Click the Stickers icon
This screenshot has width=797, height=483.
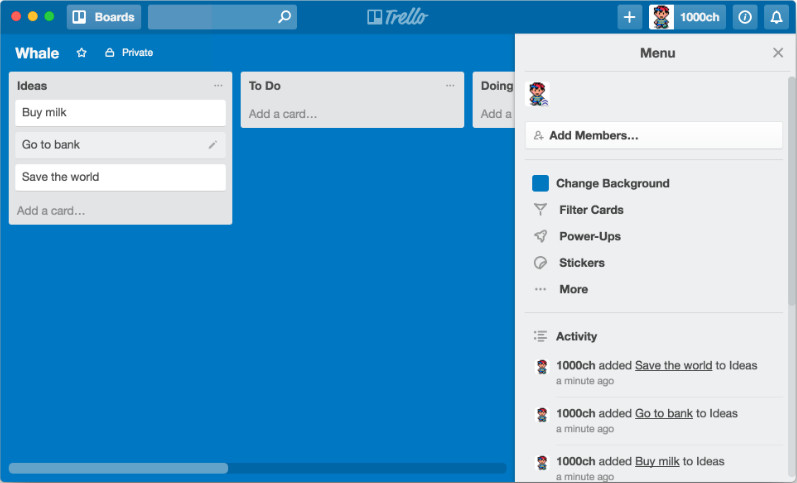pos(540,262)
